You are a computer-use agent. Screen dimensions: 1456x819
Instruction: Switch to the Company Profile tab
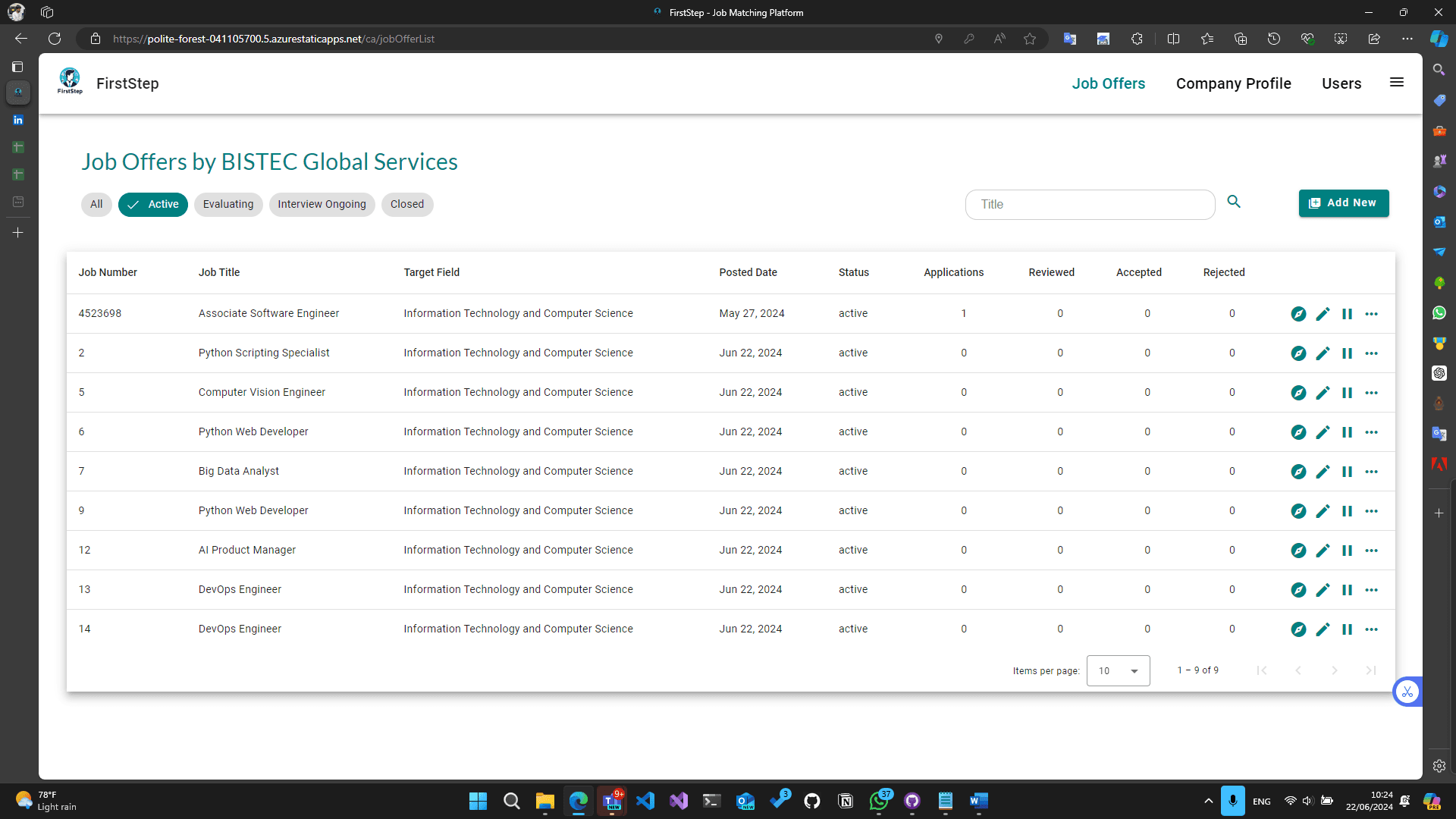[x=1233, y=83]
